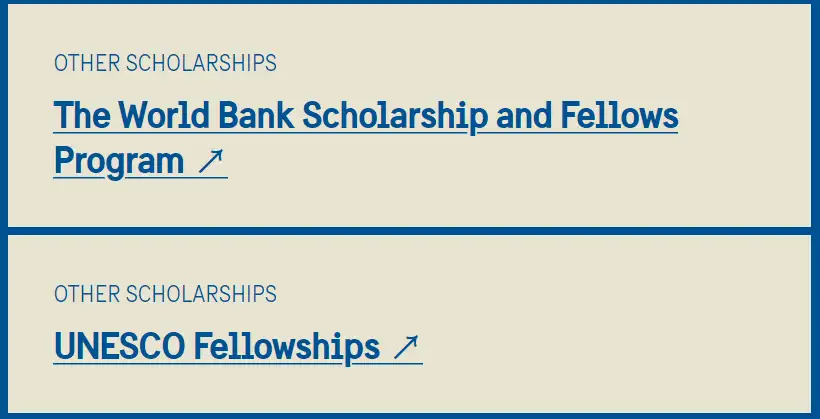Screen dimensions: 820x419
Task: Click OTHER SCHOLARSHIPS label above UNESCO Fellowships
Action: tap(165, 294)
